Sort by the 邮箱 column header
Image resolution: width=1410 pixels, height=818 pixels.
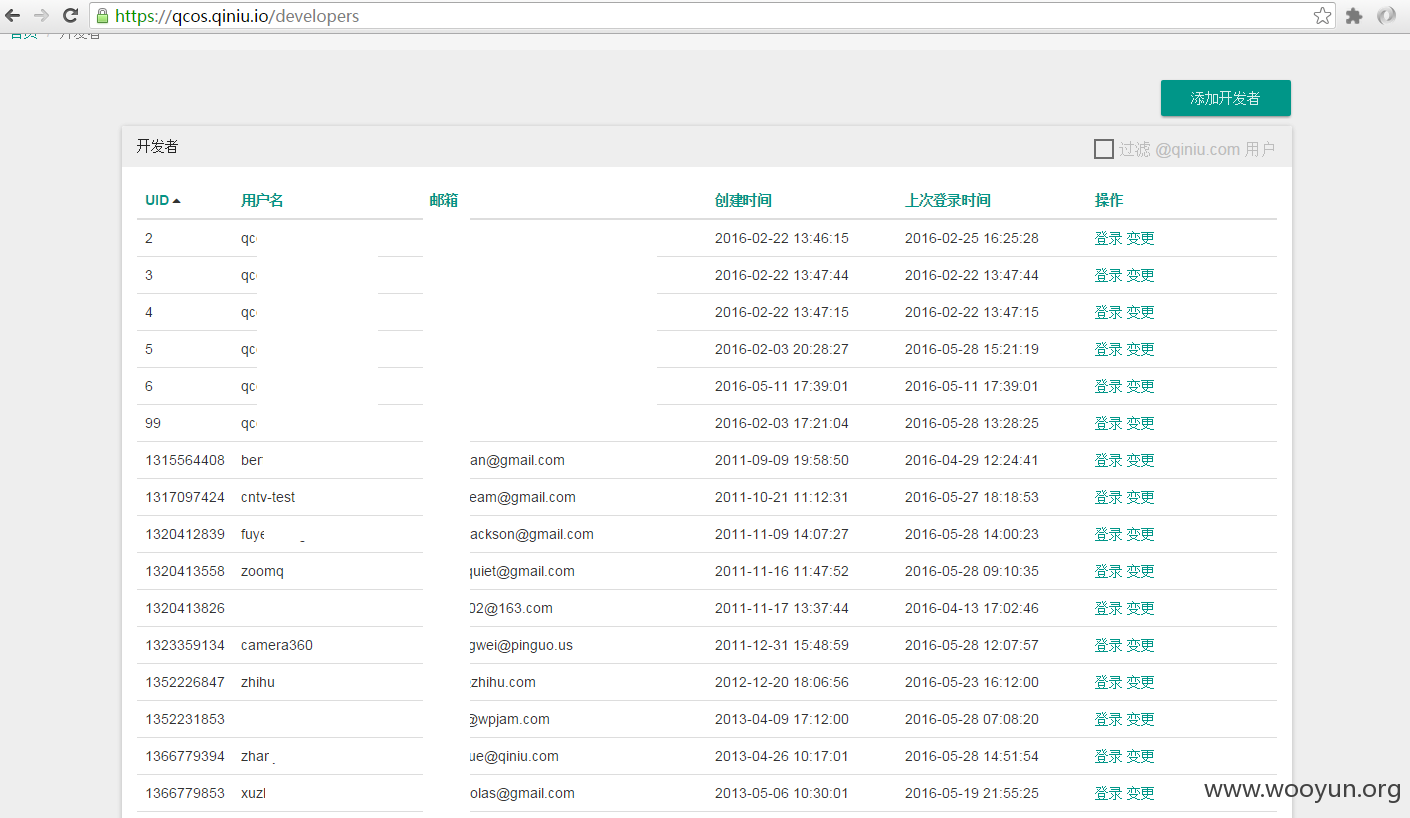[x=444, y=200]
